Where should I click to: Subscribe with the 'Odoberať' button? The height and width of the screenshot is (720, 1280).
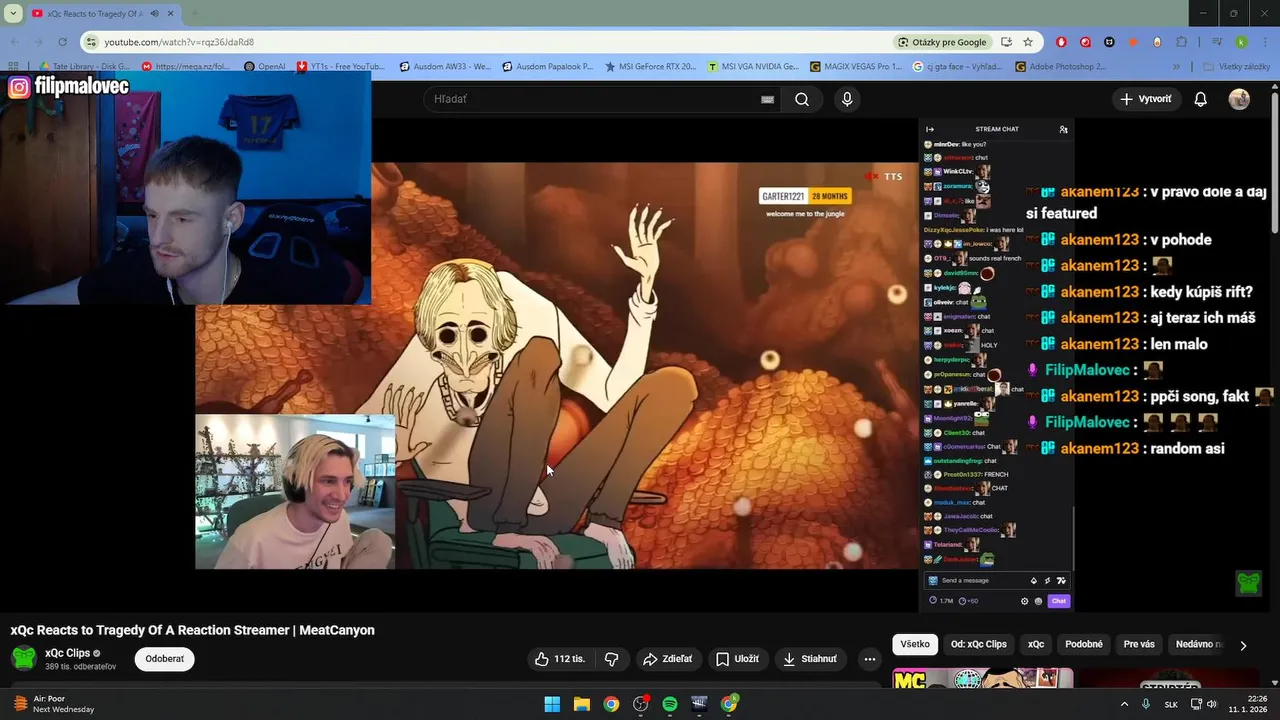(x=165, y=659)
